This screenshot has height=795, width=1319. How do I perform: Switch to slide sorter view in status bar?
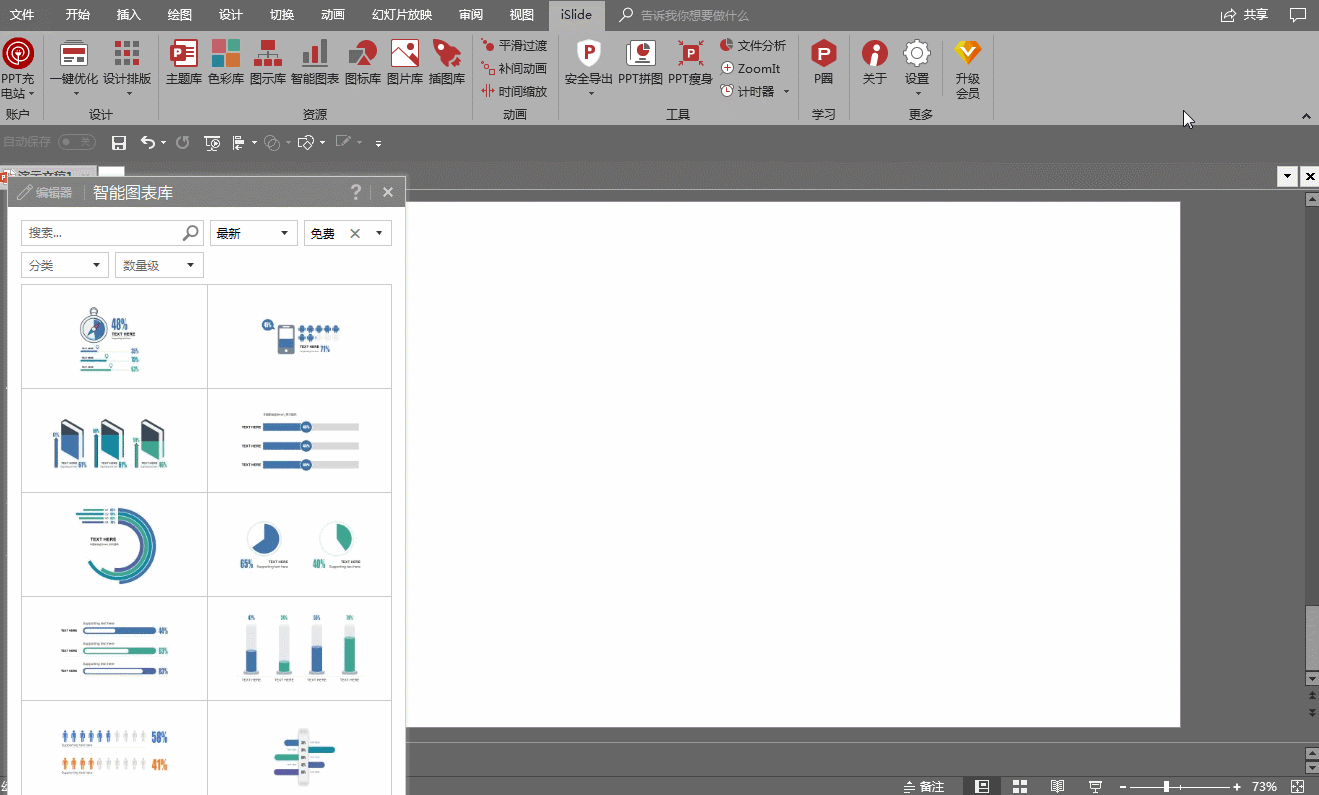(x=1020, y=787)
